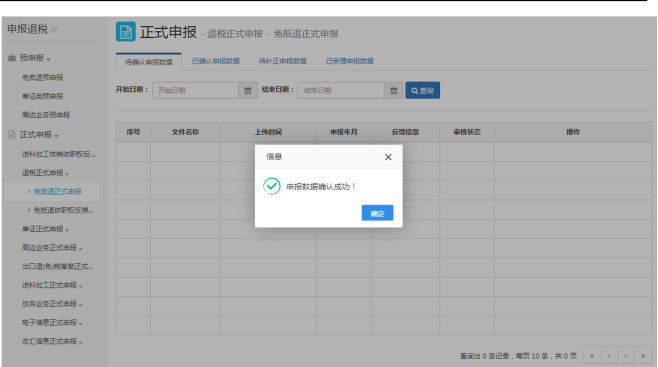The width and height of the screenshot is (658, 367).
Task: Close the 信息 dialog with X
Action: 388,157
